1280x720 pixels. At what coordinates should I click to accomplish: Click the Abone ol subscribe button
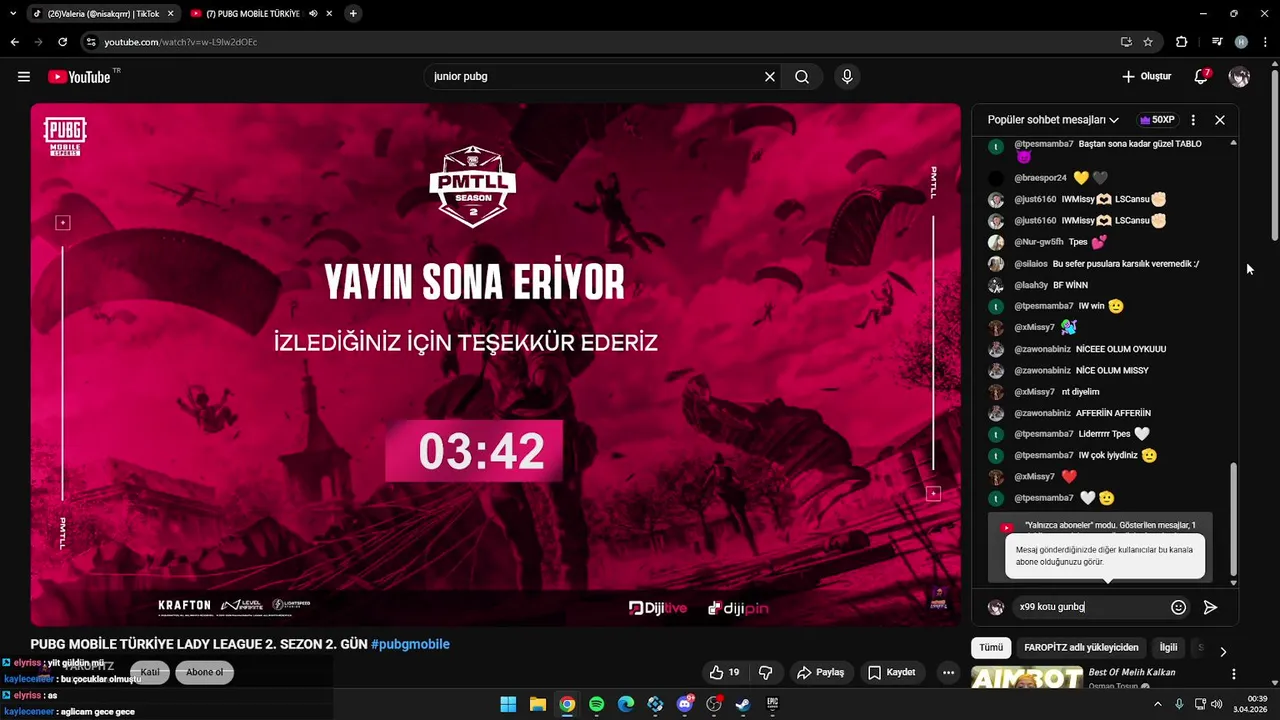pos(204,672)
